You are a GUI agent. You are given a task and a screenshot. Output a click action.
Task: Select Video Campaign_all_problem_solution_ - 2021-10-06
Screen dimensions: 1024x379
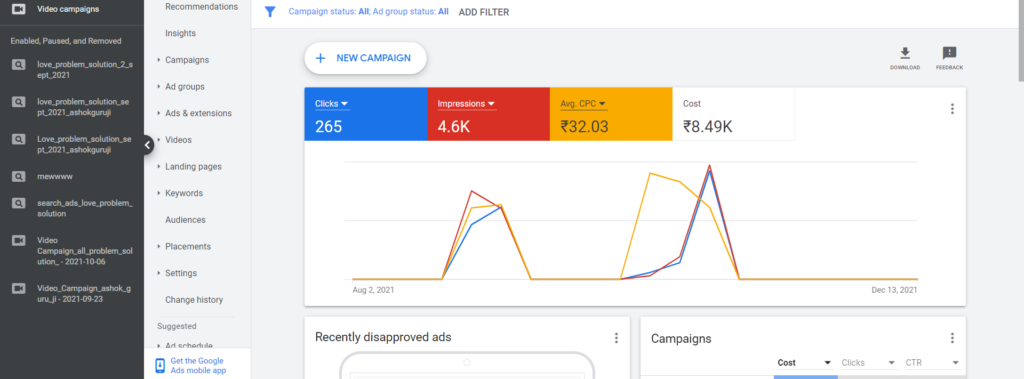pos(86,251)
